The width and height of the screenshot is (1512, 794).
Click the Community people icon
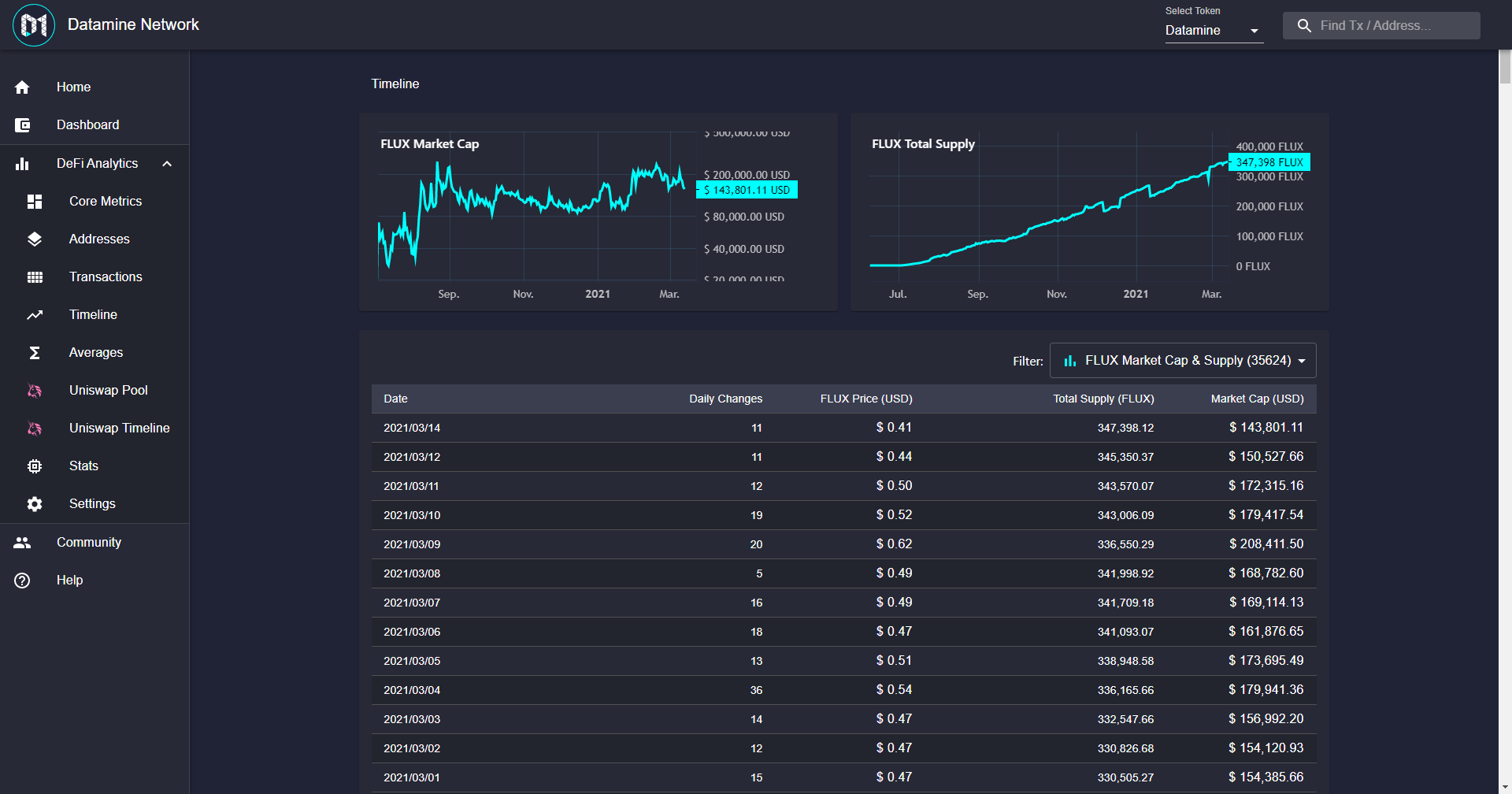pos(22,543)
